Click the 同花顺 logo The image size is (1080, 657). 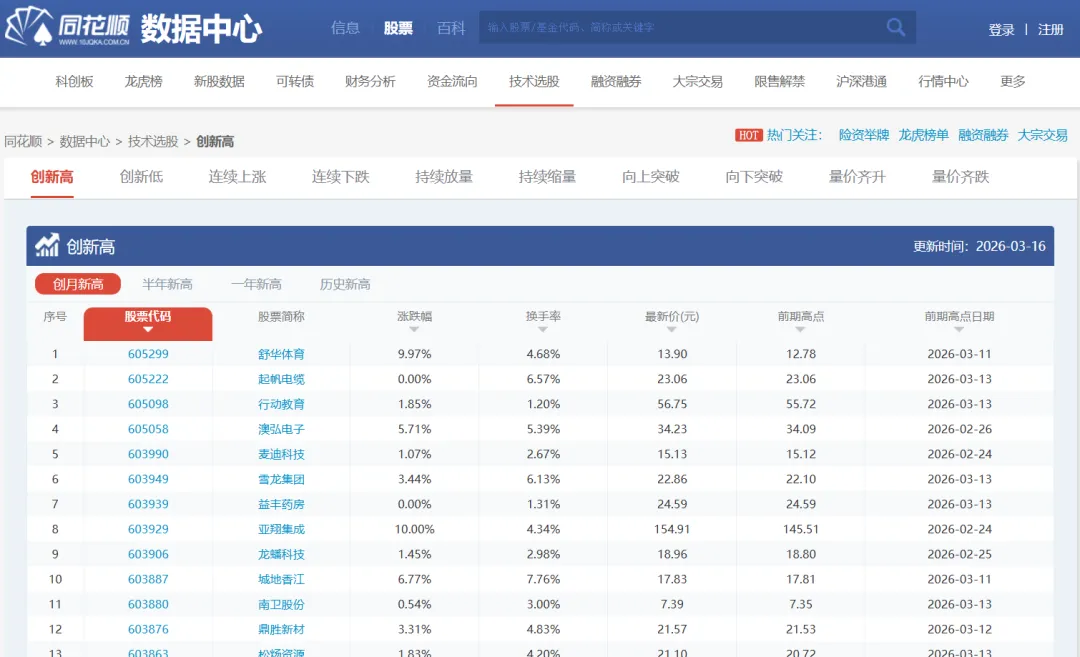pyautogui.click(x=68, y=28)
